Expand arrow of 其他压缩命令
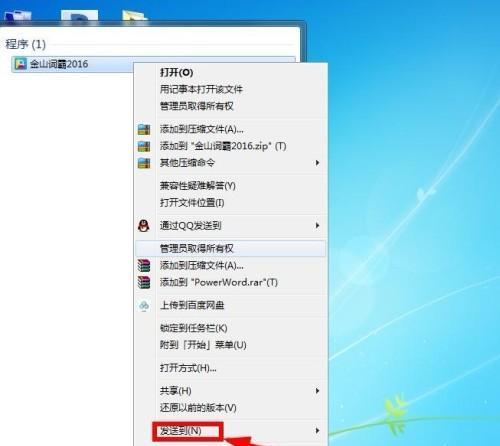Image resolution: width=500 pixels, height=446 pixels. [317, 163]
